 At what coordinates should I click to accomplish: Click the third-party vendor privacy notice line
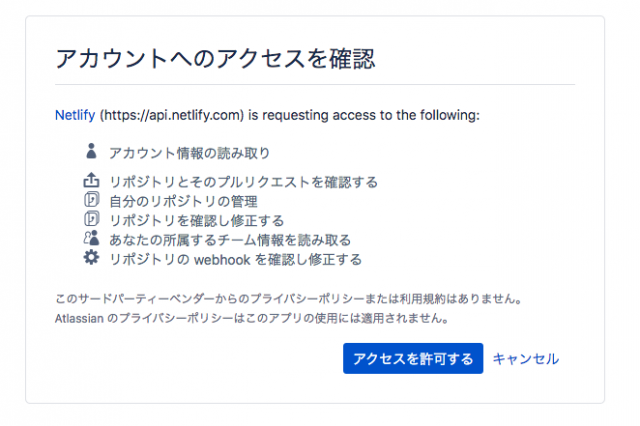click(x=289, y=299)
